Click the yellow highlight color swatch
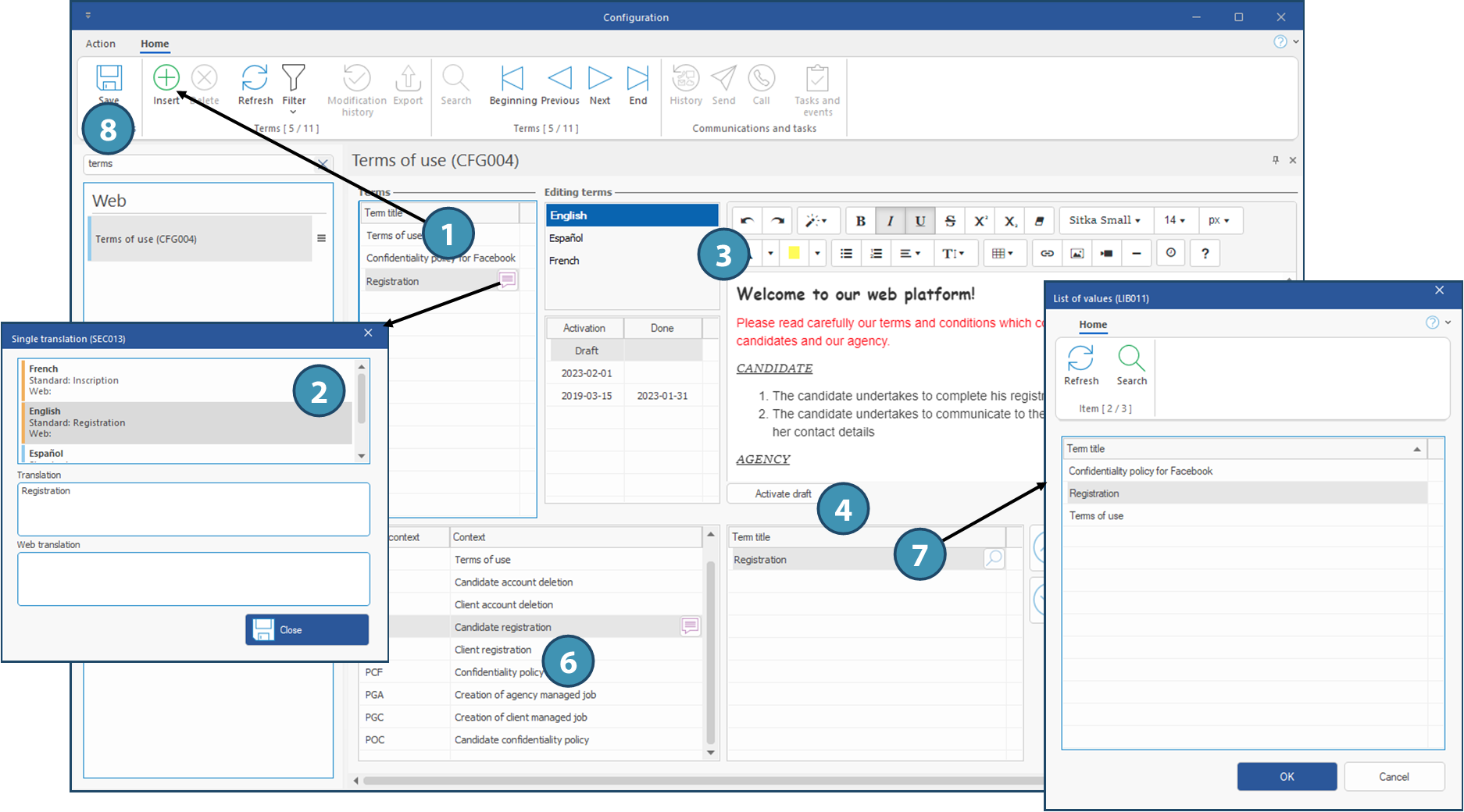1464x812 pixels. tap(794, 253)
